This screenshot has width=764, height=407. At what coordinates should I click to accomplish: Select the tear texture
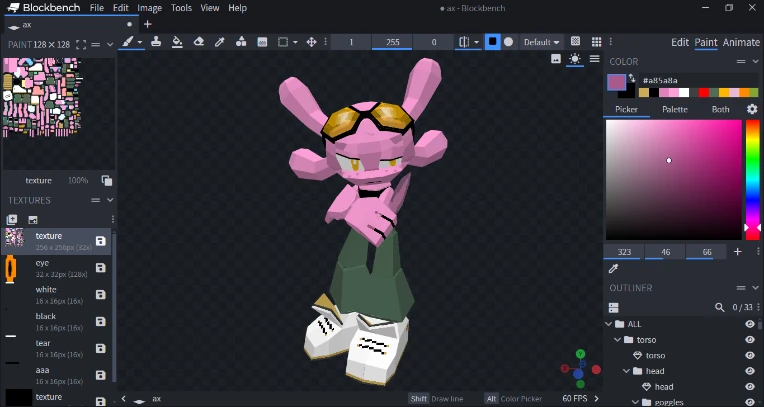tap(56, 348)
